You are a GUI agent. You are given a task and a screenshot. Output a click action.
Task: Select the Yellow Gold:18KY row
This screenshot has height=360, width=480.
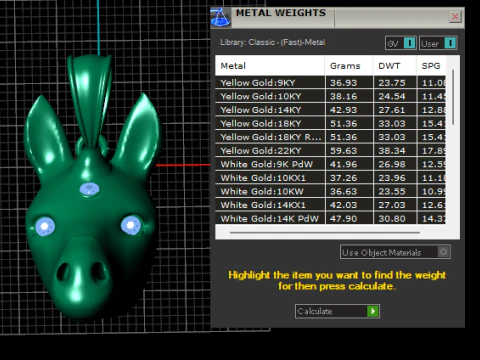click(331, 124)
